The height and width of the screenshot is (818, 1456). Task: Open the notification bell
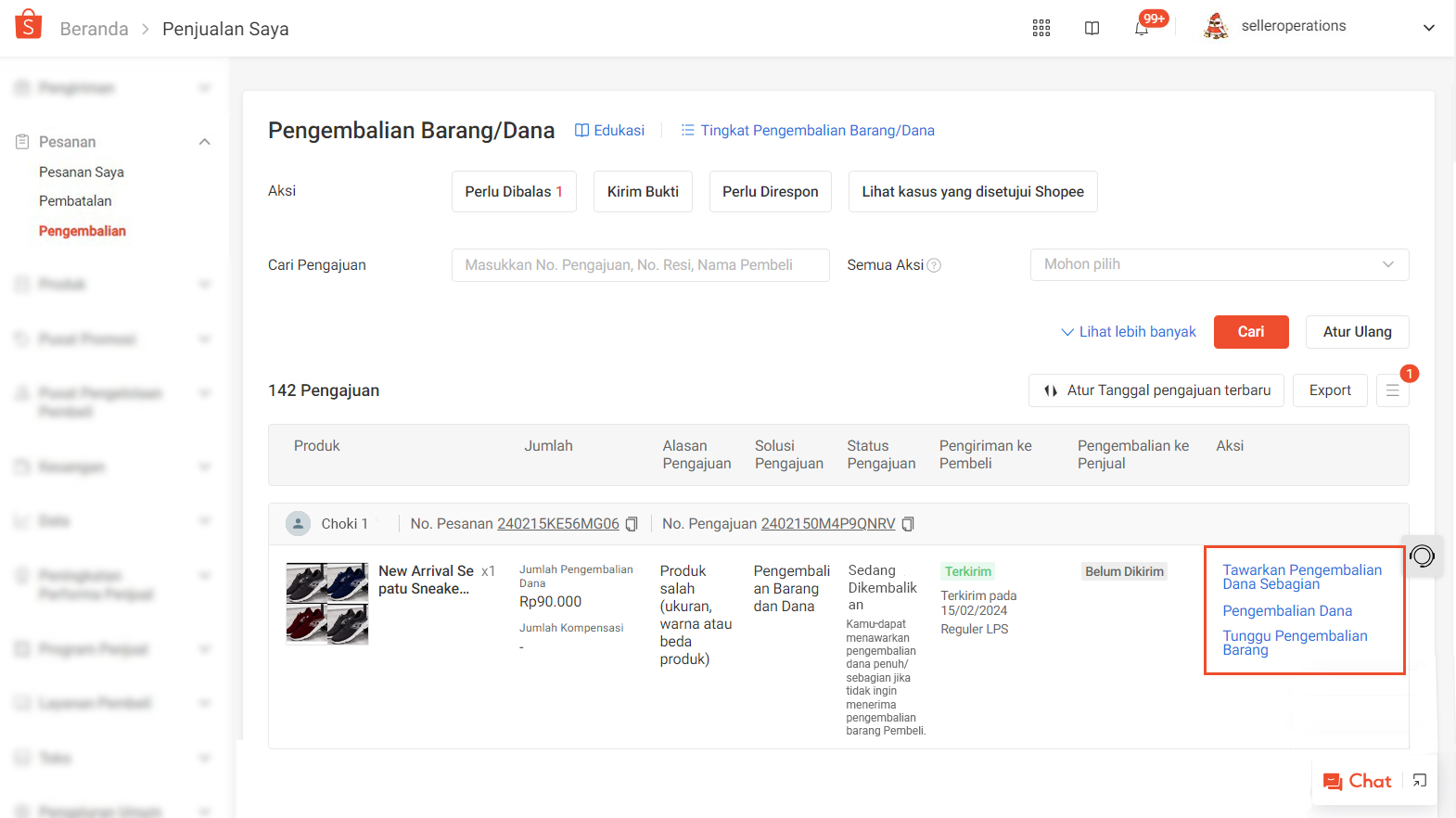1142,28
